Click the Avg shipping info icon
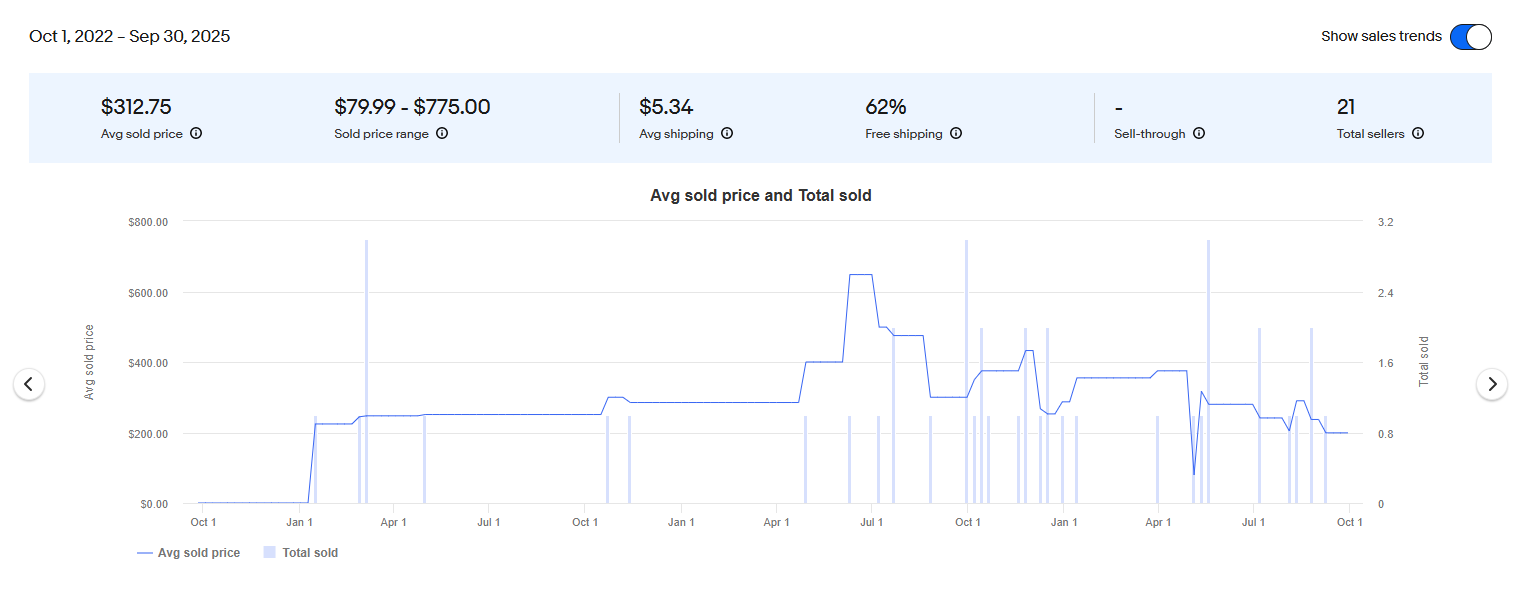The width and height of the screenshot is (1519, 609). coord(727,133)
